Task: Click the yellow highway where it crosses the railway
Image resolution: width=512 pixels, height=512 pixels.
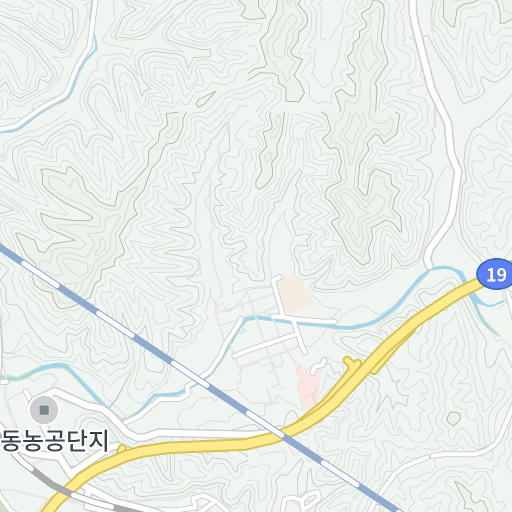Action: 283,433
